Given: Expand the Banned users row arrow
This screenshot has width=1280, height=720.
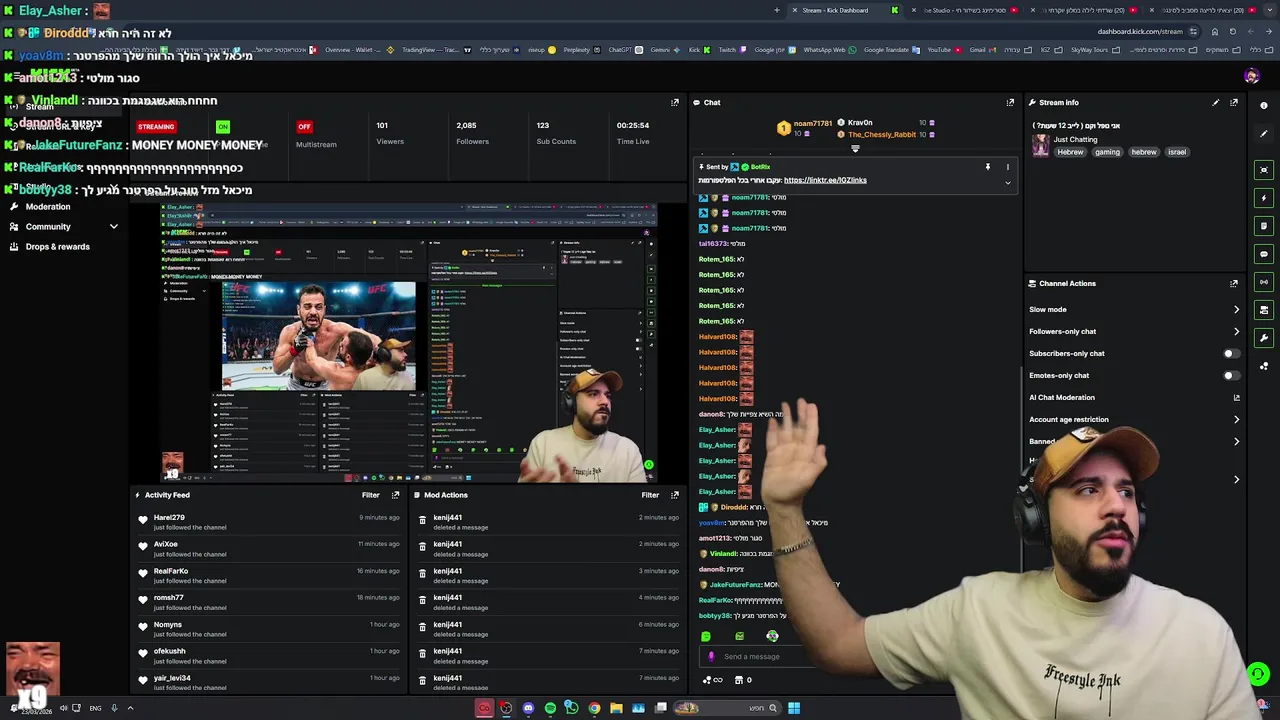Looking at the screenshot, I should point(1236,442).
